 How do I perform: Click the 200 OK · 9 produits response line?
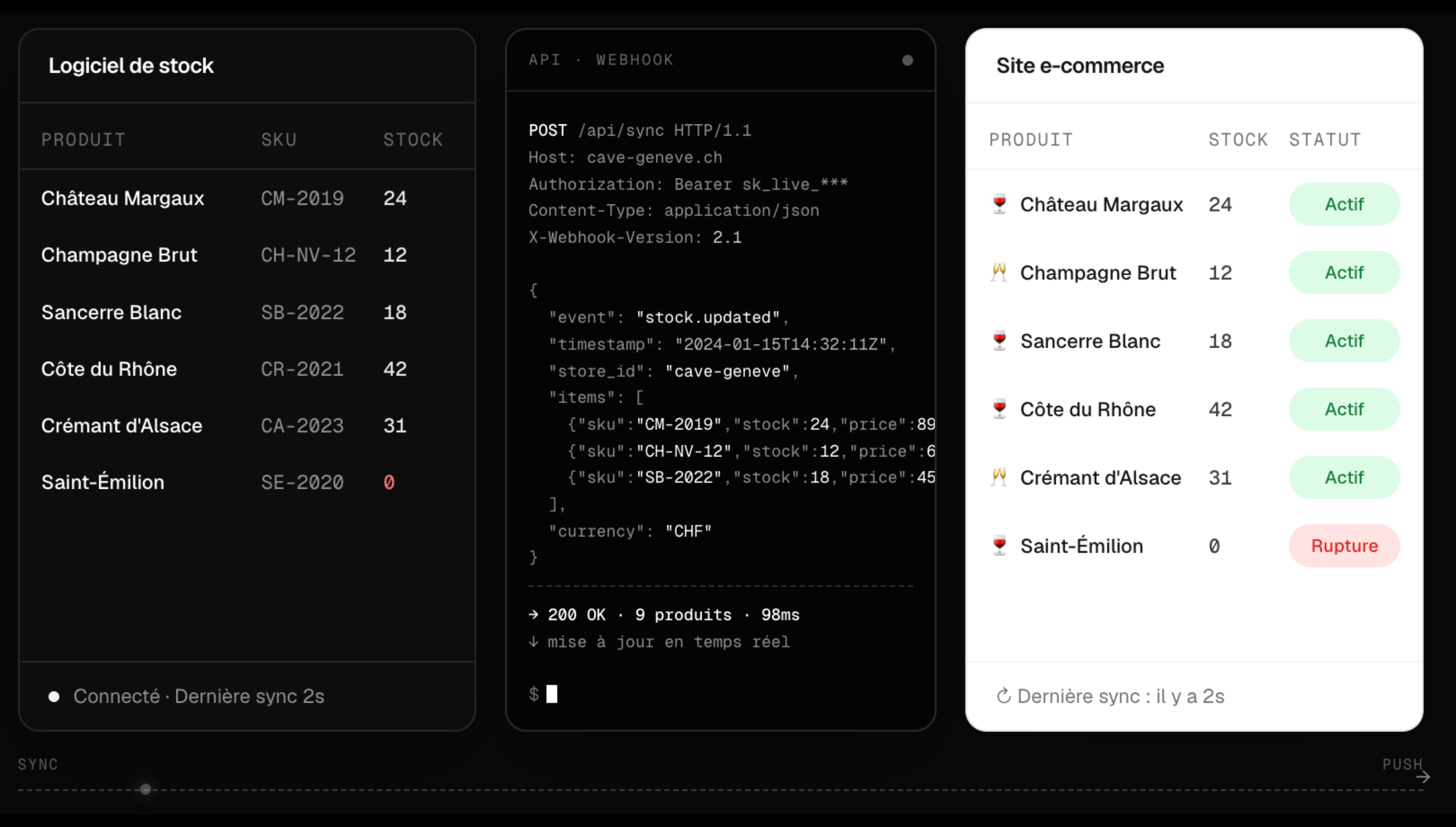664,614
